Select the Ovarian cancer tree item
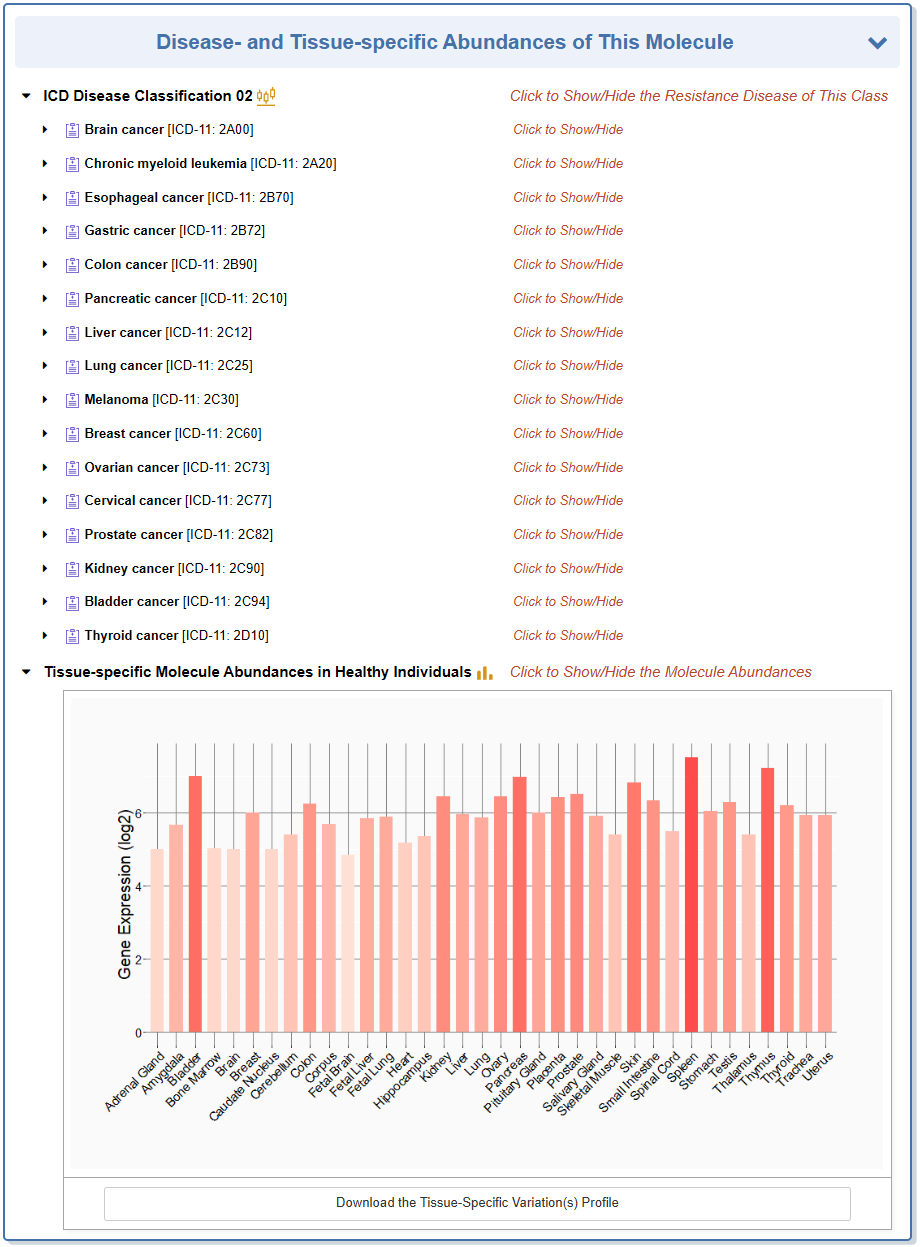This screenshot has width=922, height=1247. pos(132,468)
